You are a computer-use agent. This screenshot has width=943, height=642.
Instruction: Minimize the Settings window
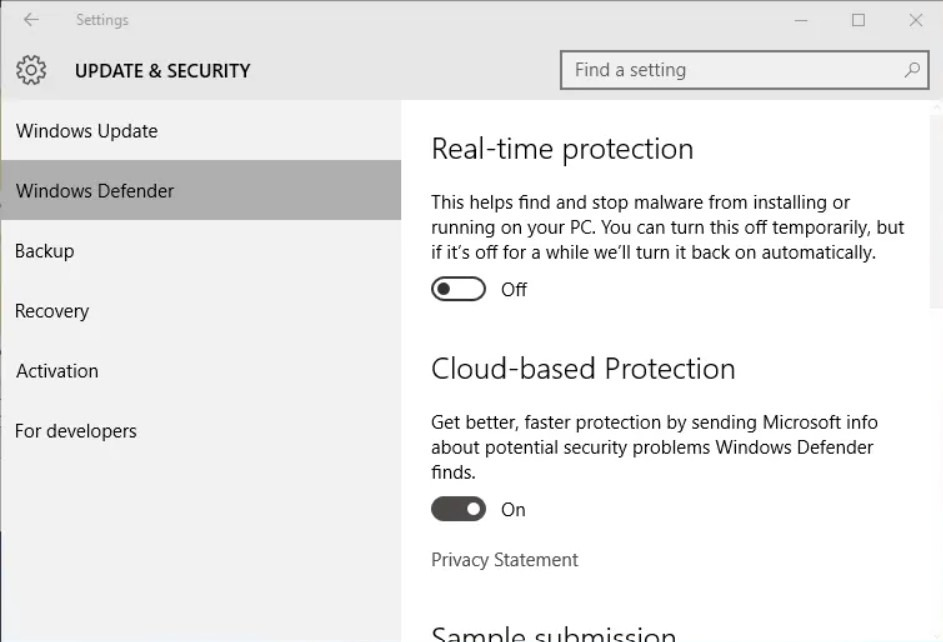[x=801, y=20]
